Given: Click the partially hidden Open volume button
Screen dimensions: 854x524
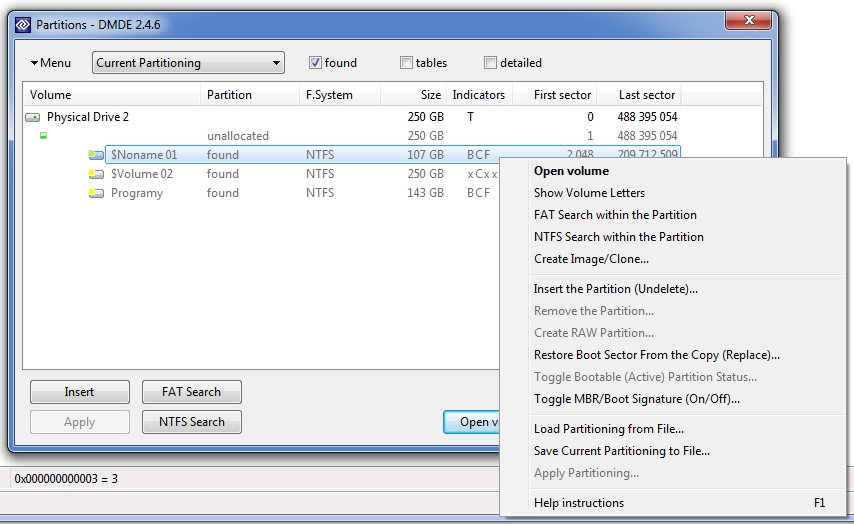Looking at the screenshot, I should [472, 422].
